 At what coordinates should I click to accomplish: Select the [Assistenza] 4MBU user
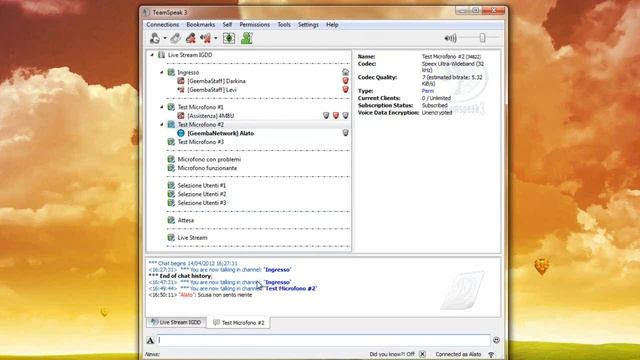[x=211, y=116]
